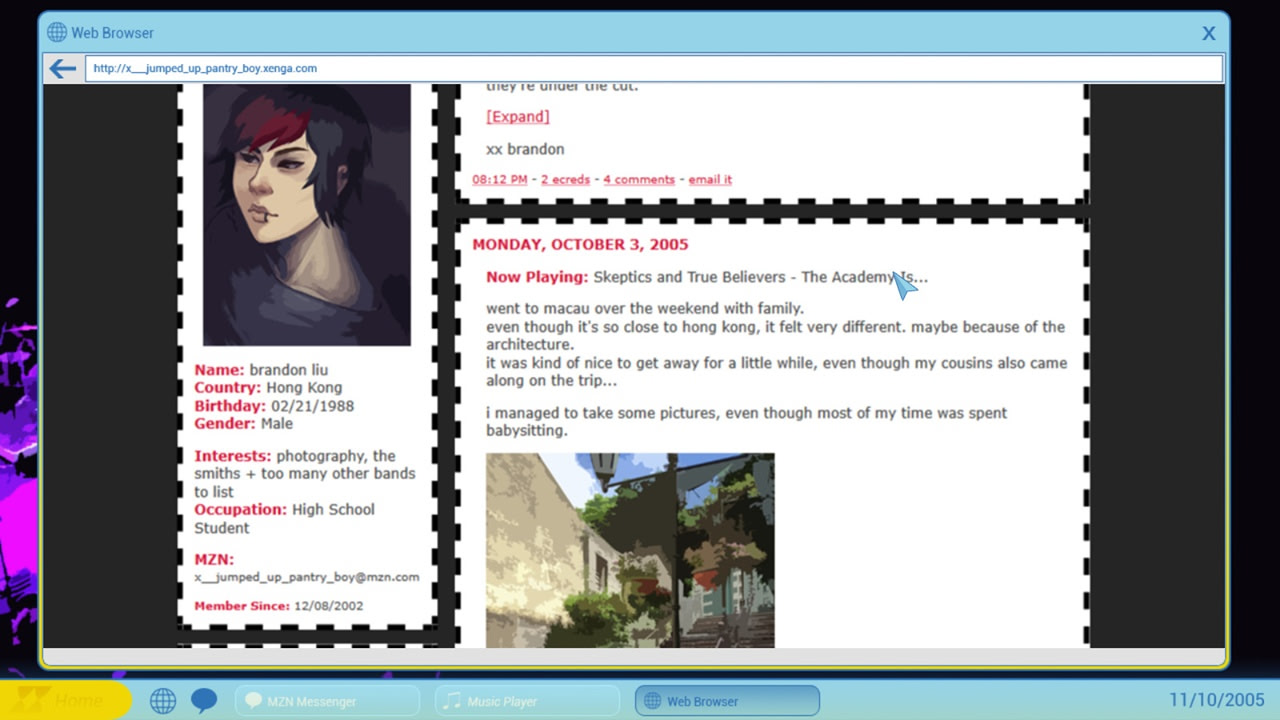Expand the post via the [Expand] link
This screenshot has width=1280, height=720.
pos(517,116)
